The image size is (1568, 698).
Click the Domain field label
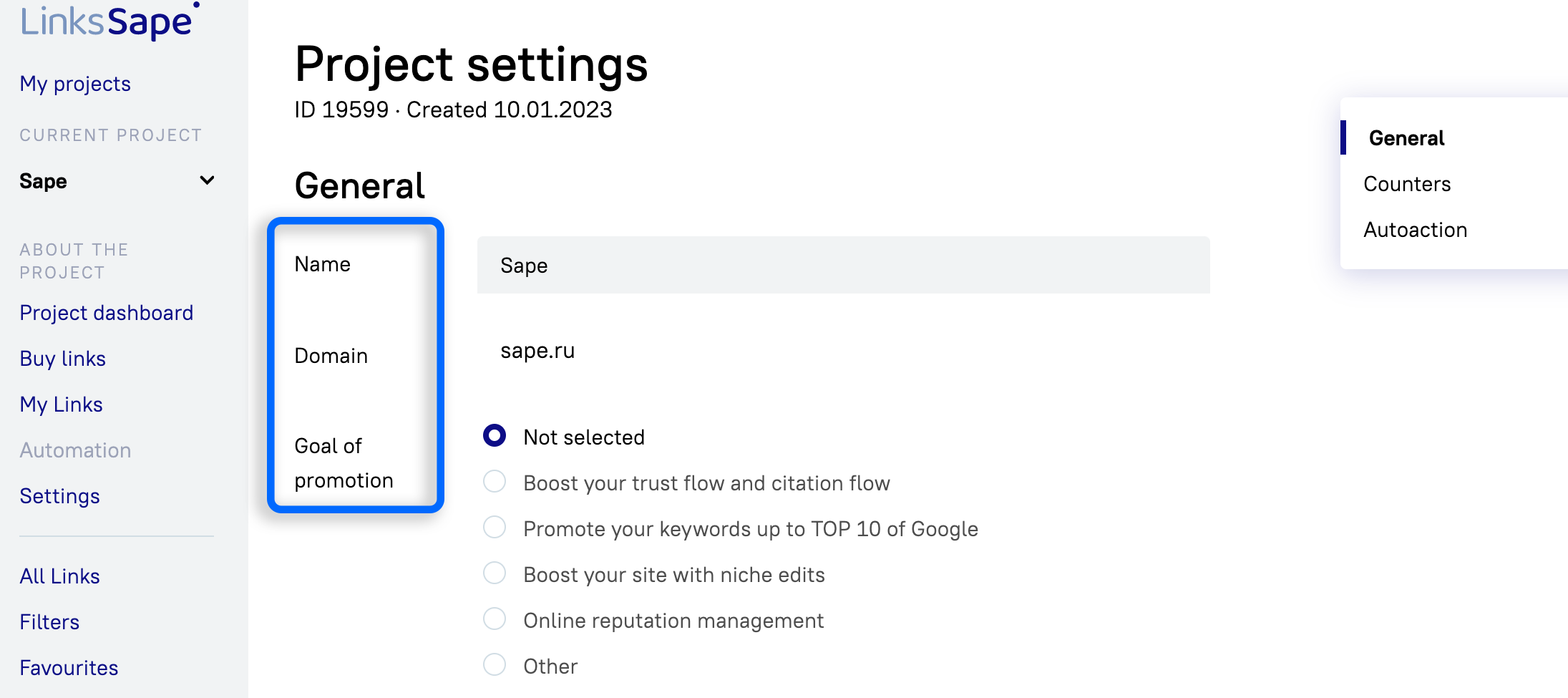pyautogui.click(x=331, y=356)
